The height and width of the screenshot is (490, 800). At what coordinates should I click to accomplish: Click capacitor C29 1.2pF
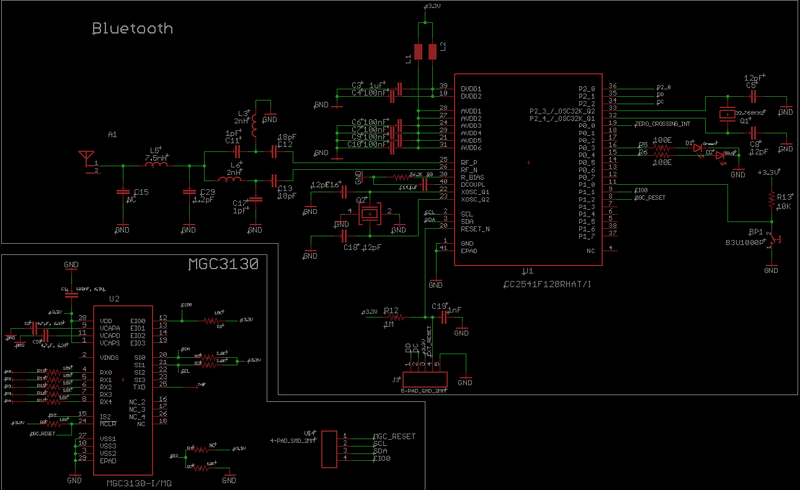point(190,191)
